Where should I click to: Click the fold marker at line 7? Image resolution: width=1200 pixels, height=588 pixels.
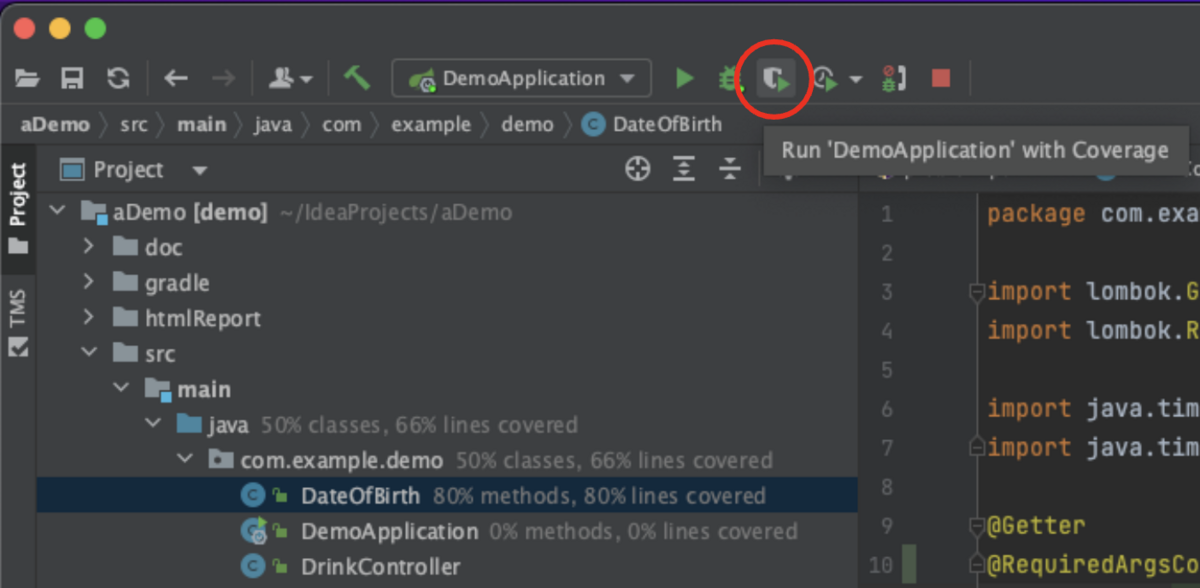[x=977, y=448]
